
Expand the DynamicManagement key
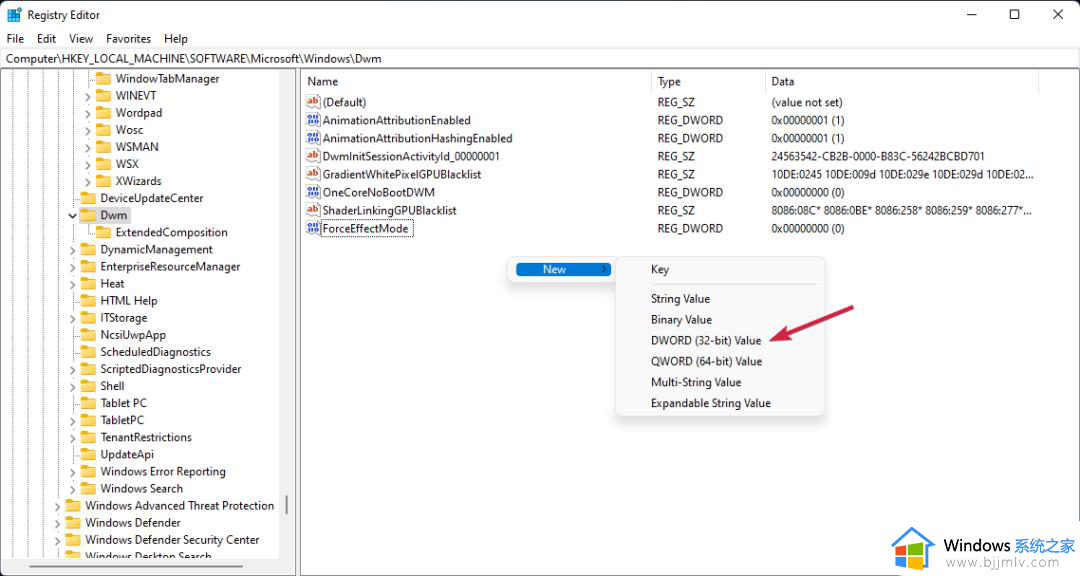pos(72,250)
